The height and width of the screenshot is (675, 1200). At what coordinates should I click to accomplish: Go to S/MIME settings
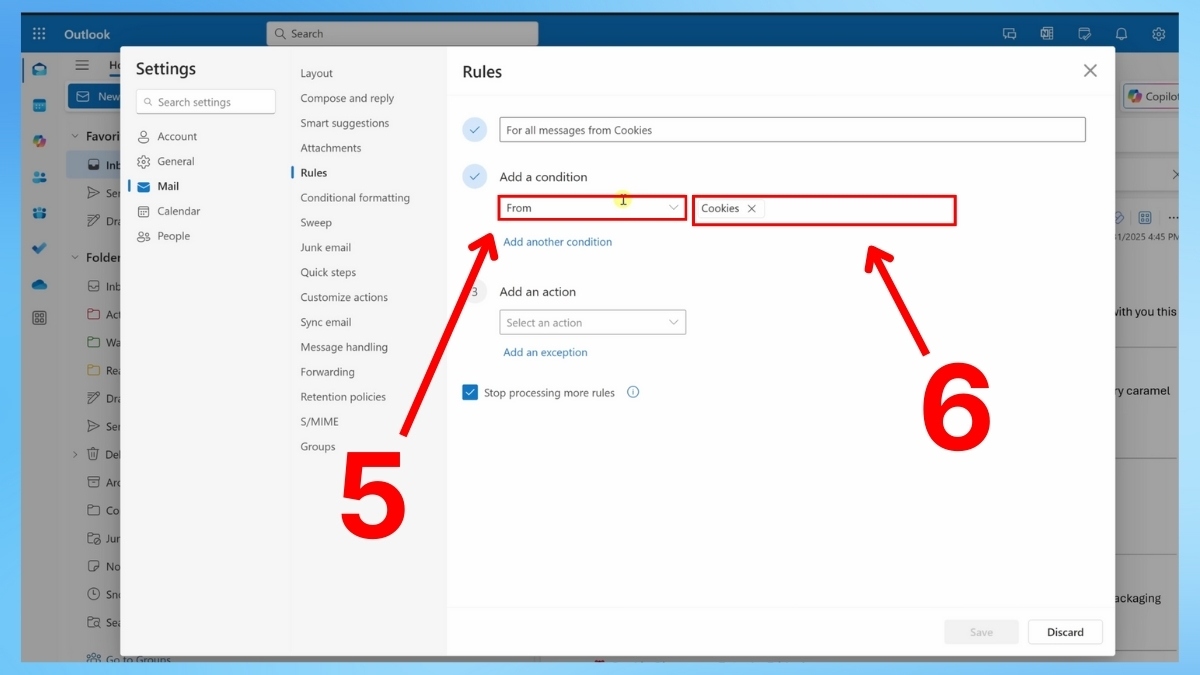pyautogui.click(x=319, y=422)
